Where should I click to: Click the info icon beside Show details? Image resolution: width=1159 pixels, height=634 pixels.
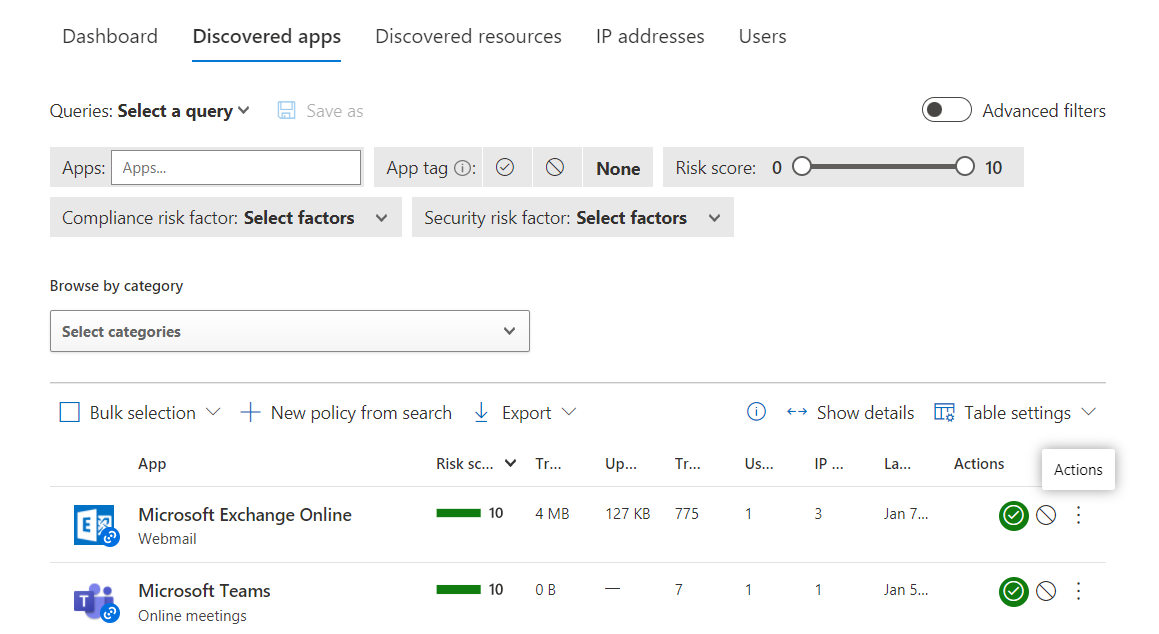tap(756, 412)
